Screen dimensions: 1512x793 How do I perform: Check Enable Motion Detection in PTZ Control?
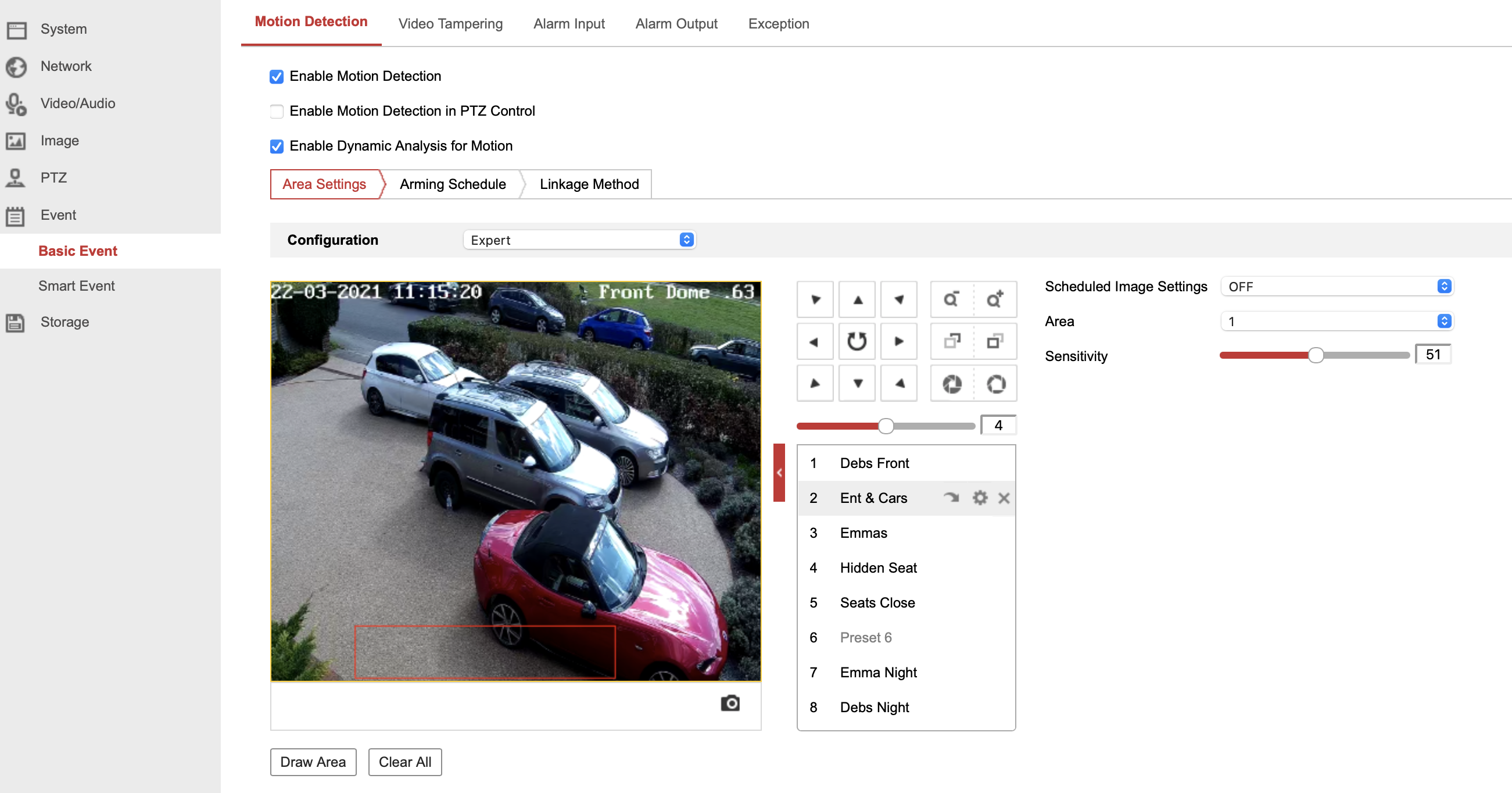pos(277,111)
